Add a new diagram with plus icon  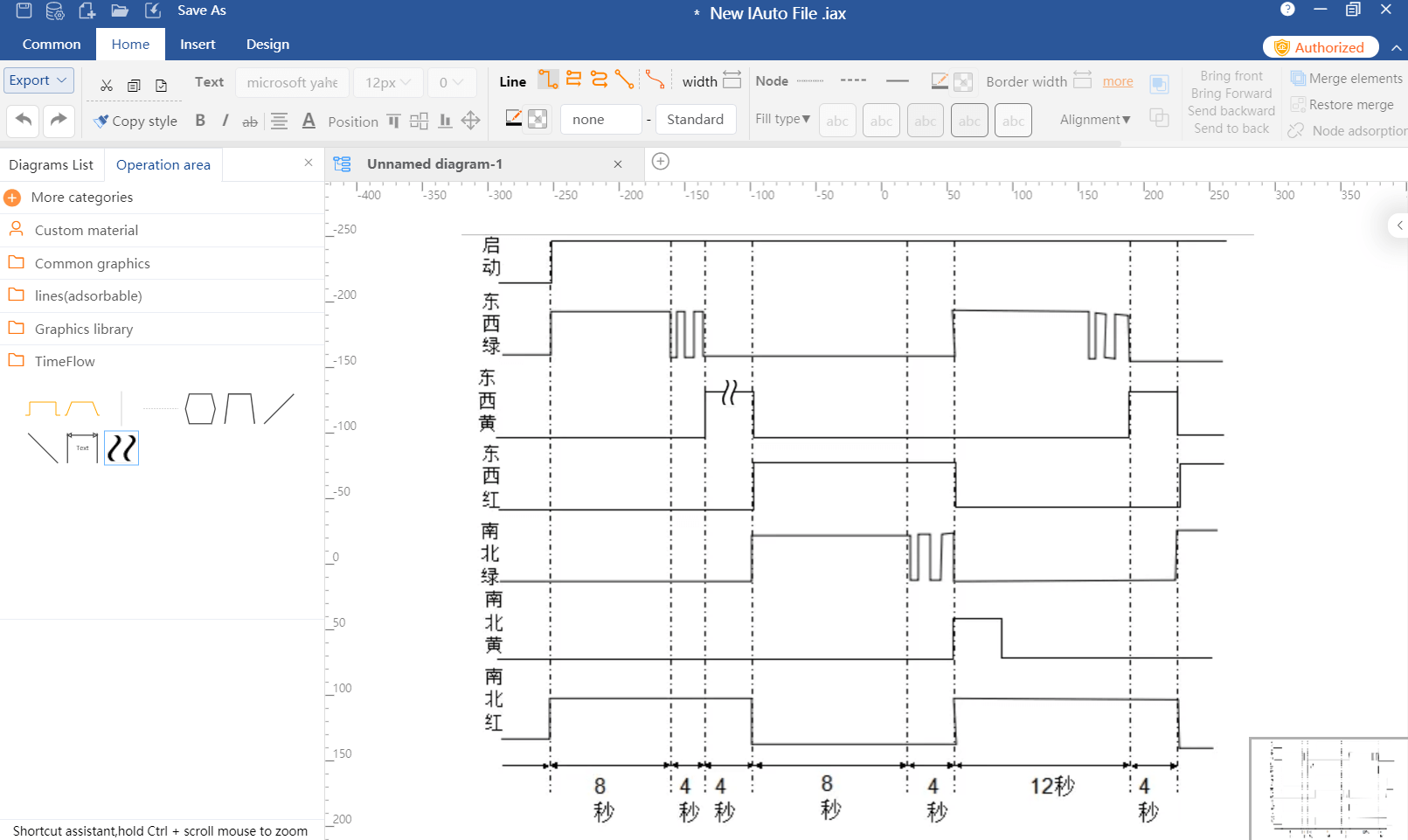[x=661, y=161]
